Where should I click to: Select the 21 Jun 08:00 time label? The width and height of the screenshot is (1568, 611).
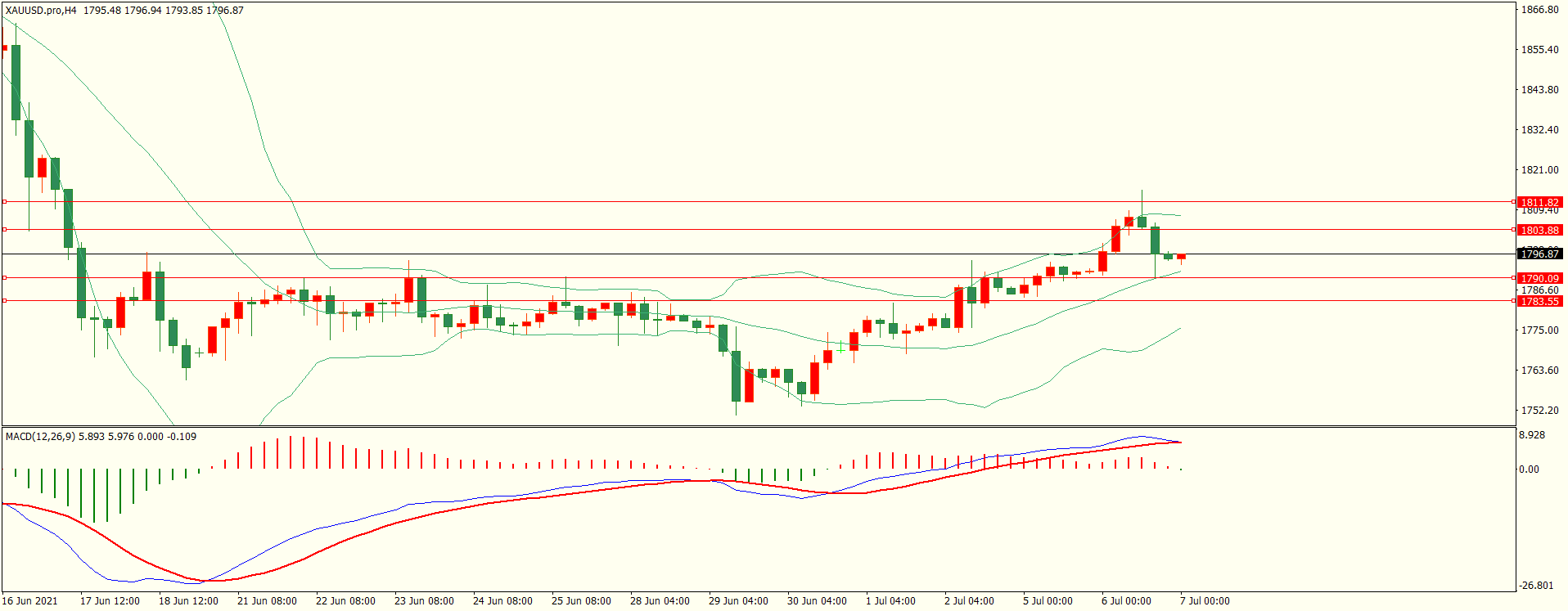pyautogui.click(x=267, y=601)
